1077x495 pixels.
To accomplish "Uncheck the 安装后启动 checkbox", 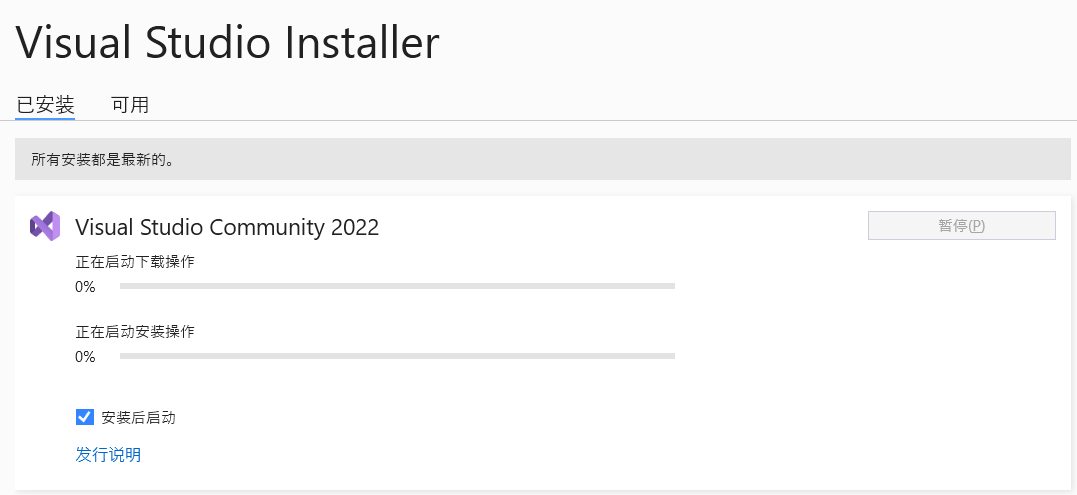I will pos(85,417).
